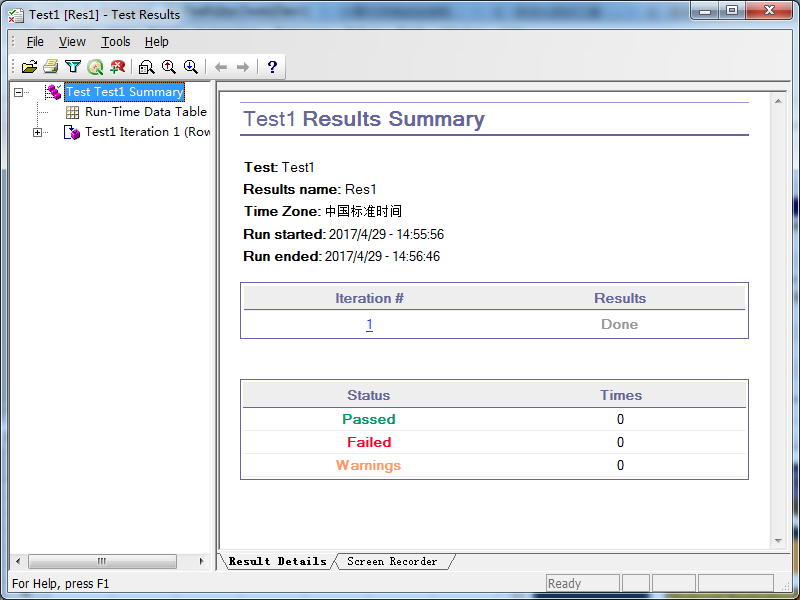Image resolution: width=800 pixels, height=600 pixels.
Task: Click the Print icon in toolbar
Action: click(51, 67)
